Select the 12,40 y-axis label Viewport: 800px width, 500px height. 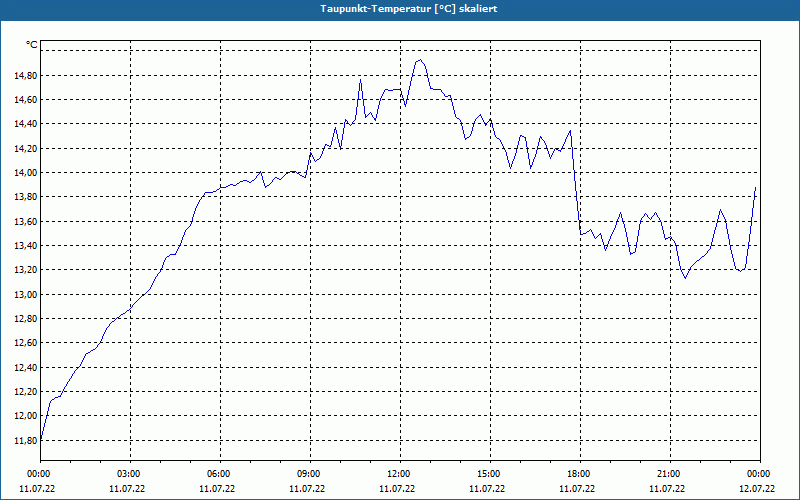pos(25,367)
